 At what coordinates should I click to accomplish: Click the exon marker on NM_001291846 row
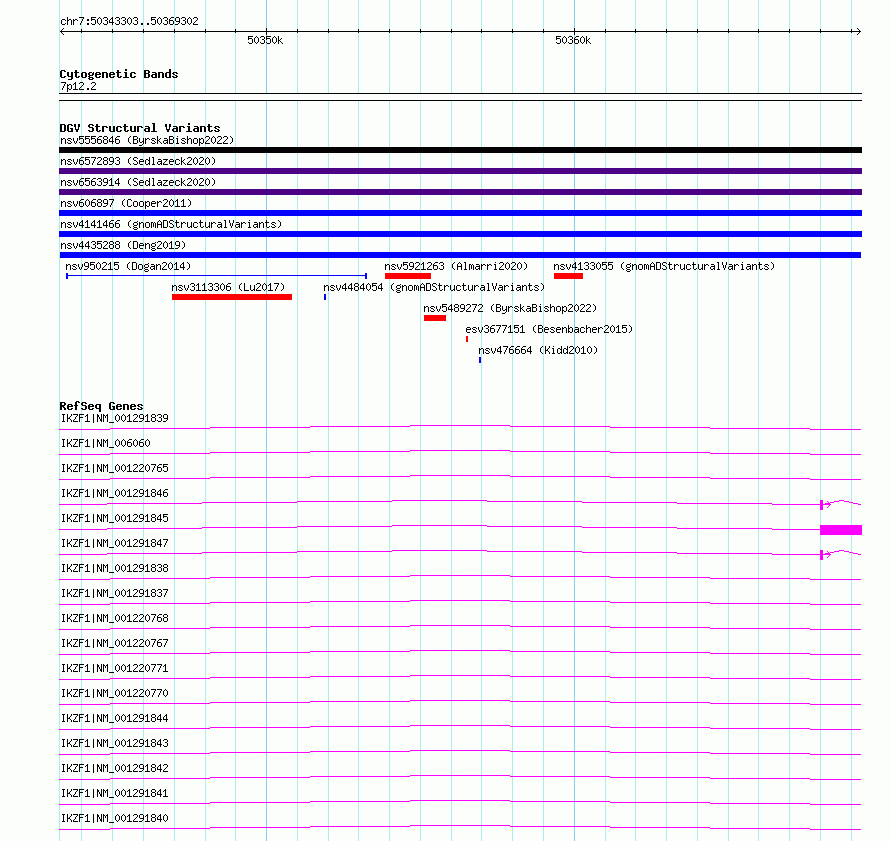(822, 504)
